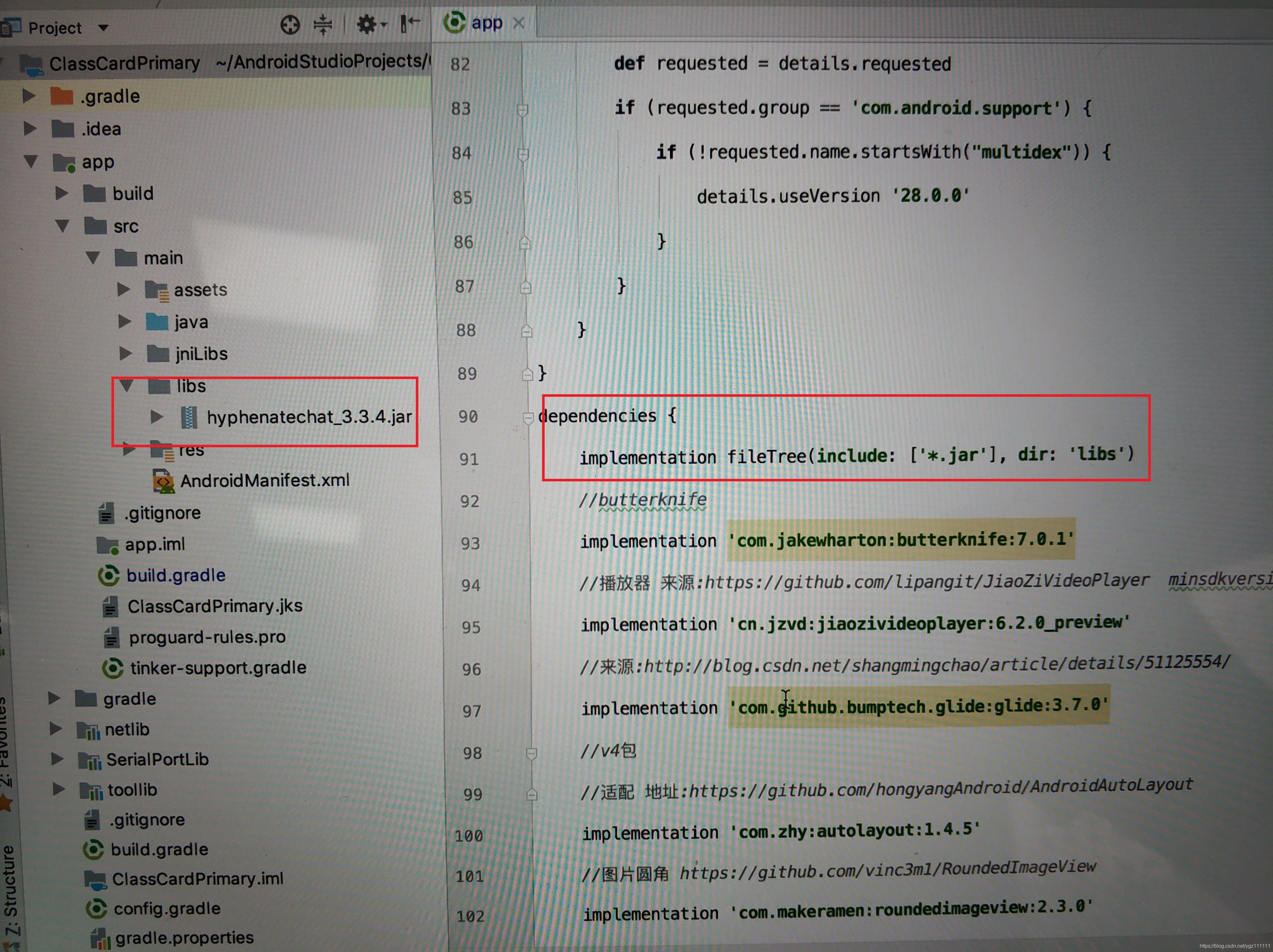
Task: Select the app module build.gradle icon
Action: [x=109, y=575]
